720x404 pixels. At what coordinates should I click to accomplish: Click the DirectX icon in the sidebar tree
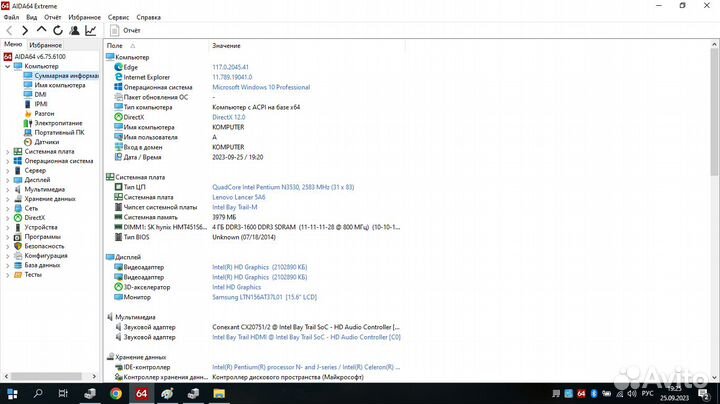18,218
